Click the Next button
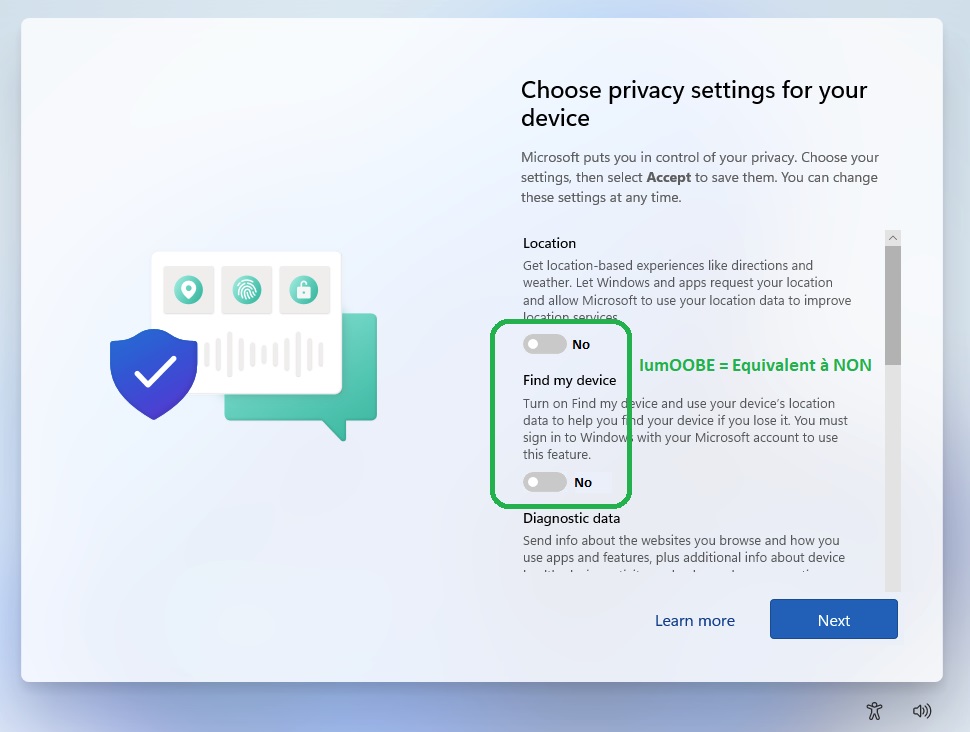The width and height of the screenshot is (970, 732). click(x=833, y=619)
